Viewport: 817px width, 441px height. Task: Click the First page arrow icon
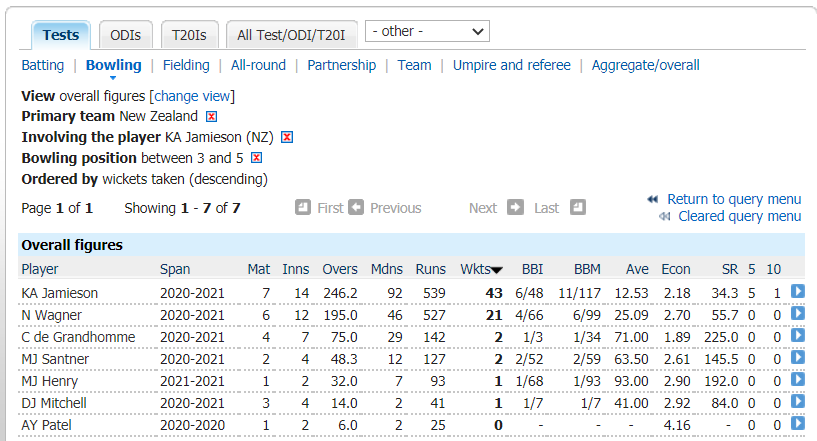[303, 208]
